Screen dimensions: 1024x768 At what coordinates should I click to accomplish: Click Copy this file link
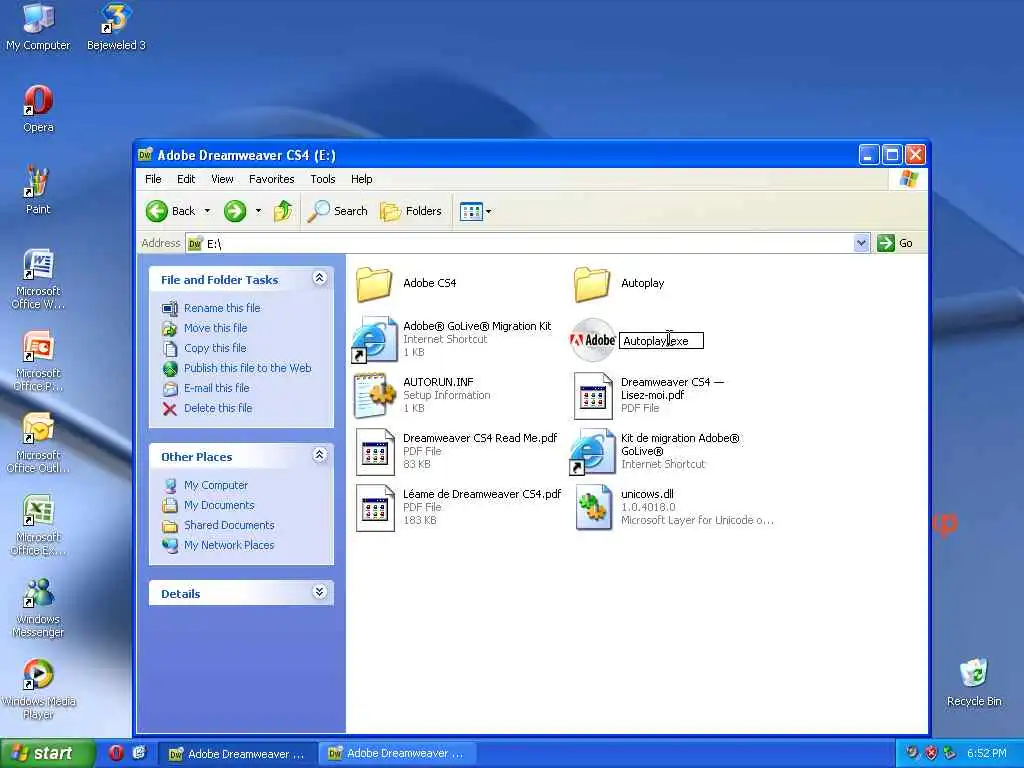coord(215,348)
